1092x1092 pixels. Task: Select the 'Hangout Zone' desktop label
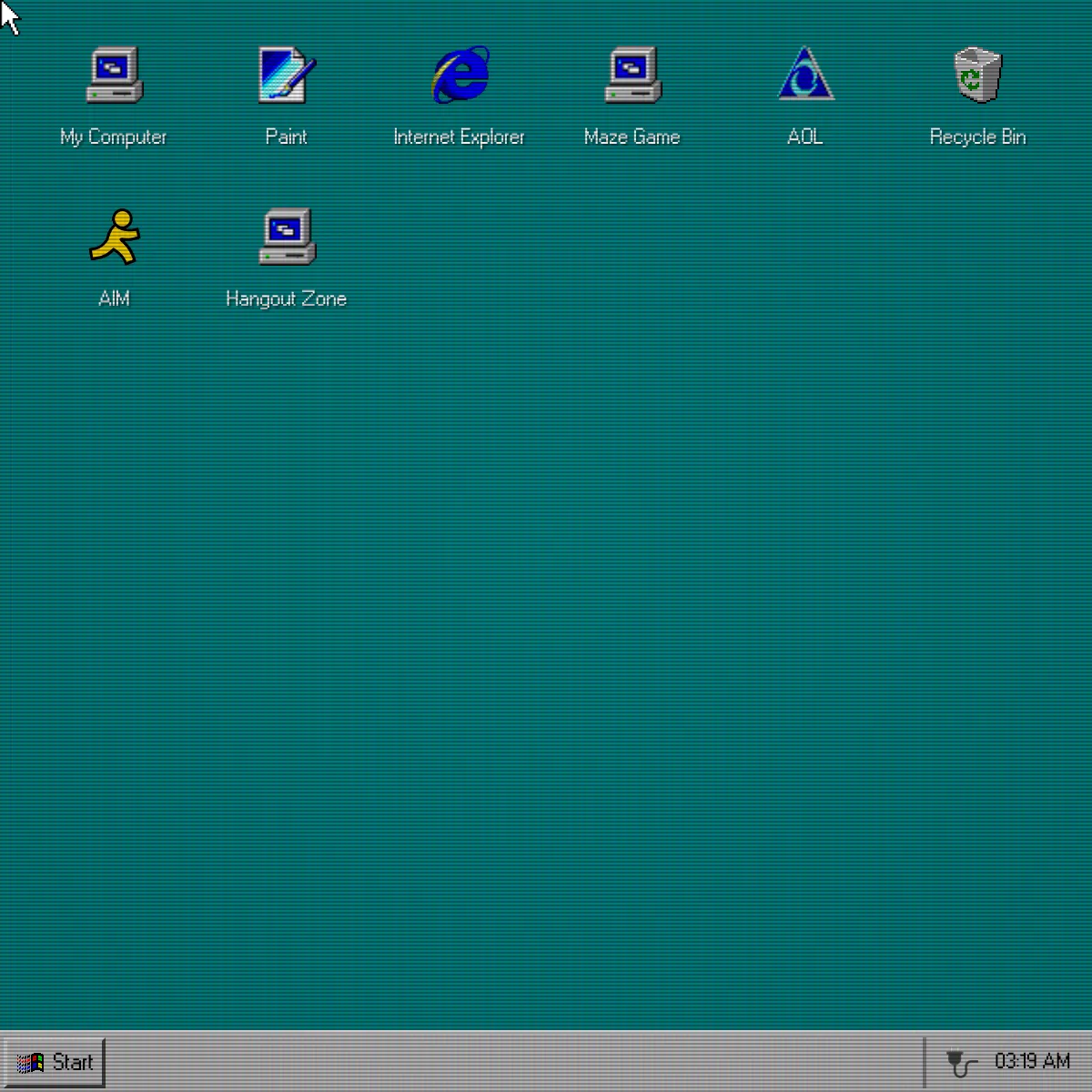coord(286,298)
